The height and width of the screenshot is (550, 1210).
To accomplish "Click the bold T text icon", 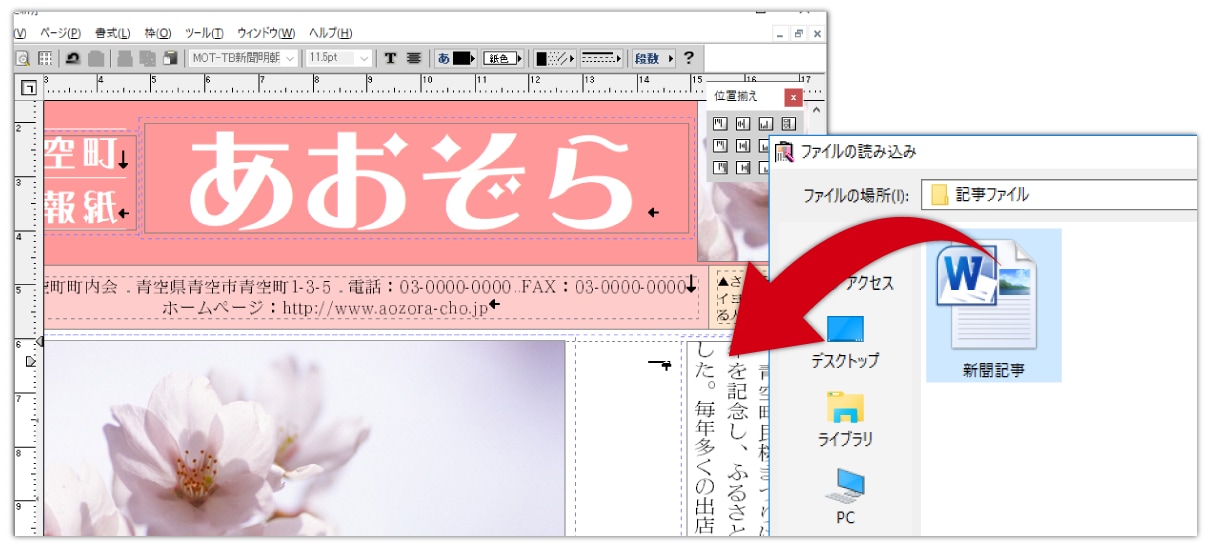I will pyautogui.click(x=390, y=58).
